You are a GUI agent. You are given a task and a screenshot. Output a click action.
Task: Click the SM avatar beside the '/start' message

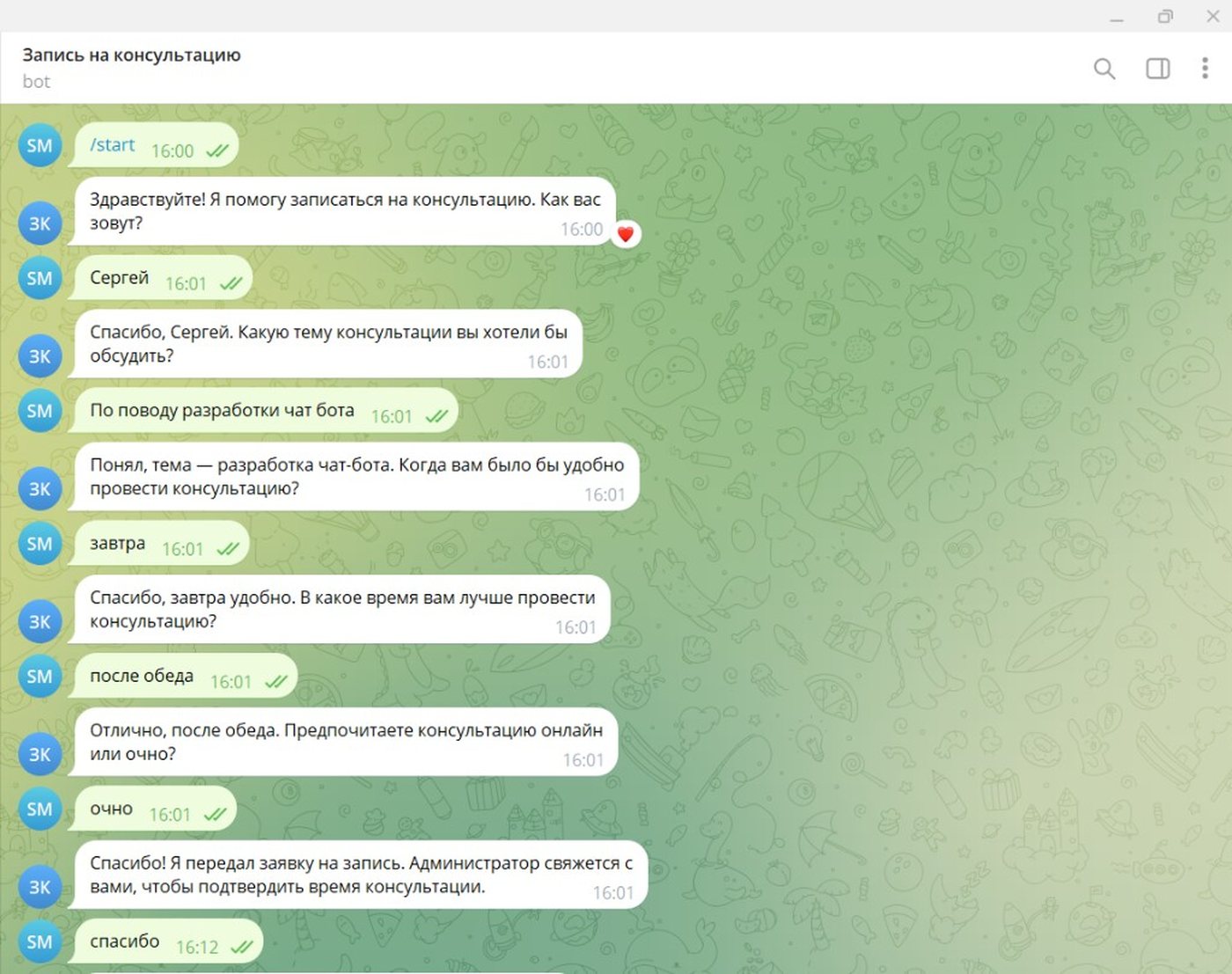[40, 146]
